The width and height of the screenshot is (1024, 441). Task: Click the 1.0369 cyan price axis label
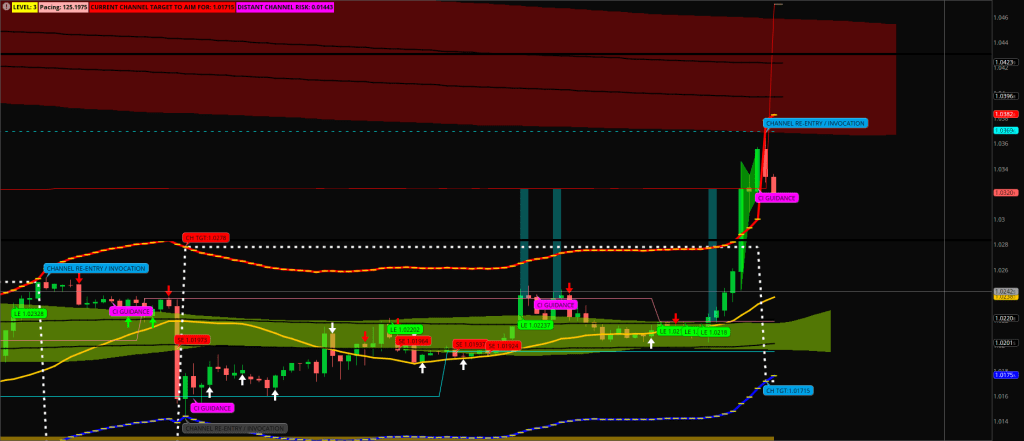pyautogui.click(x=1005, y=130)
